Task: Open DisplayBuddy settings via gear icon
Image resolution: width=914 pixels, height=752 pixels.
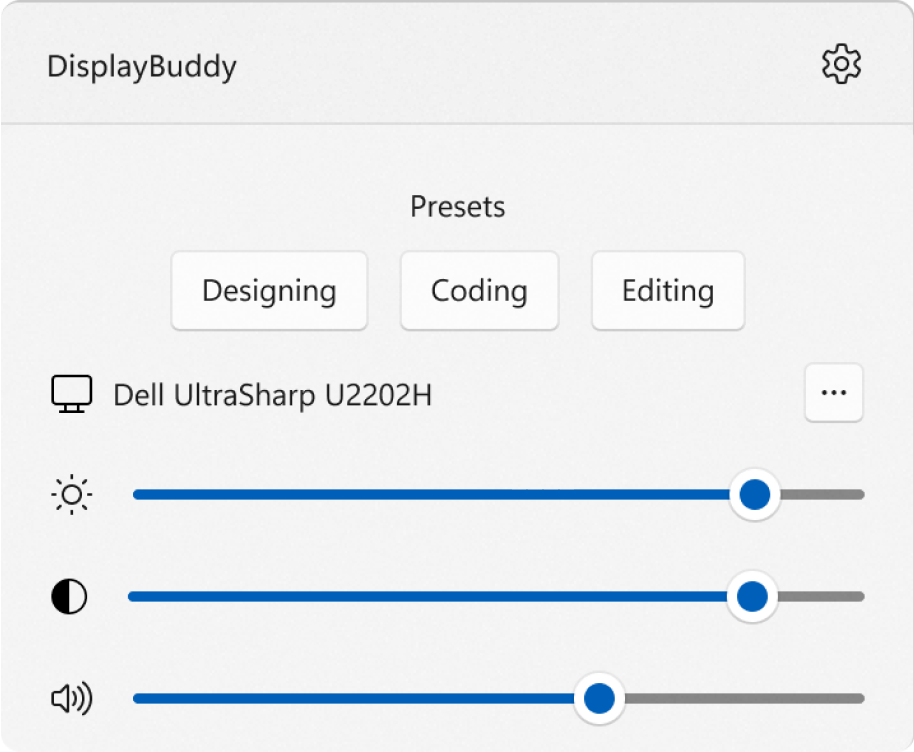Action: coord(841,64)
